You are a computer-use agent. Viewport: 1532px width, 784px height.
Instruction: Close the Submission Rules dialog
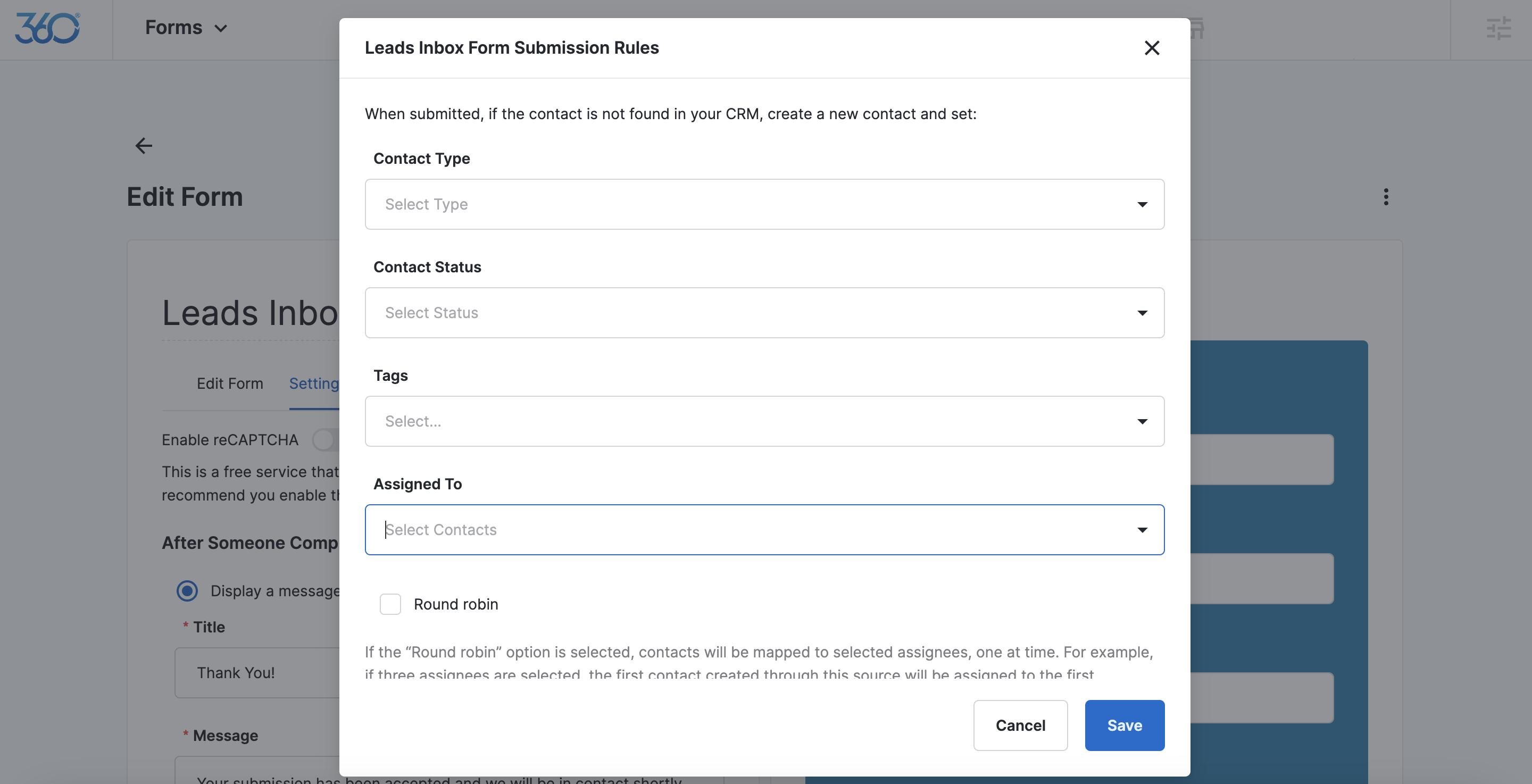(1151, 47)
